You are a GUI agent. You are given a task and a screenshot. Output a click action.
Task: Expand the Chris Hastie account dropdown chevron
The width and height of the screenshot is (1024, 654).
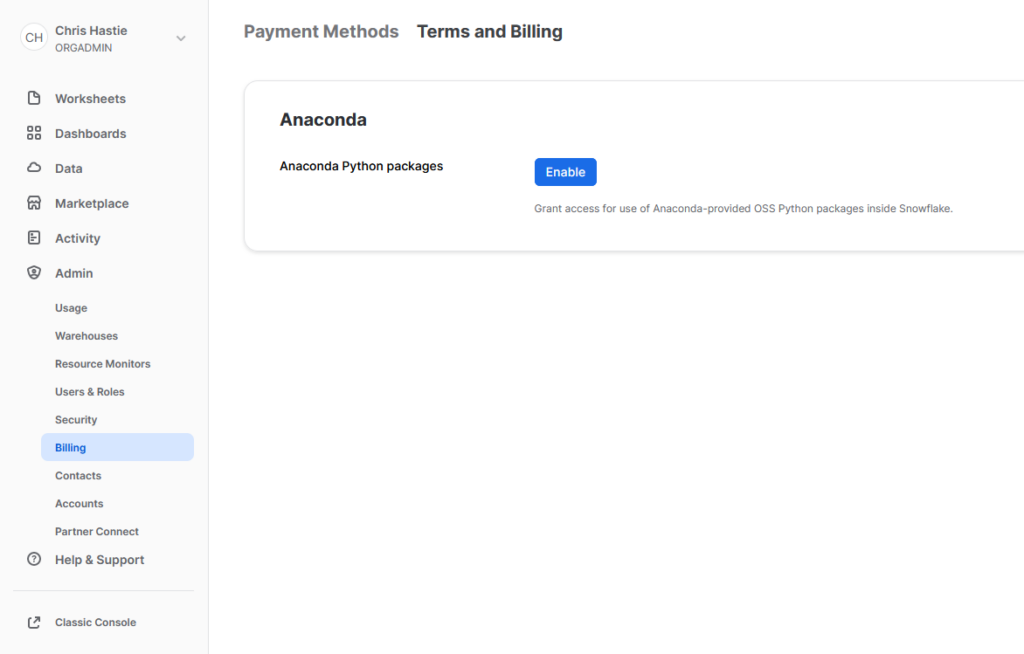coord(181,38)
